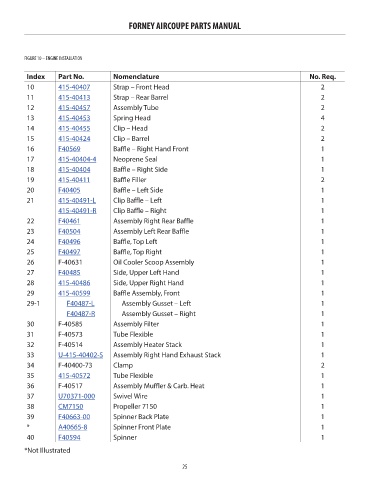The width and height of the screenshot is (370, 480).
Task: Open the U70371-000 Swivel Wire link
Action: click(x=76, y=396)
